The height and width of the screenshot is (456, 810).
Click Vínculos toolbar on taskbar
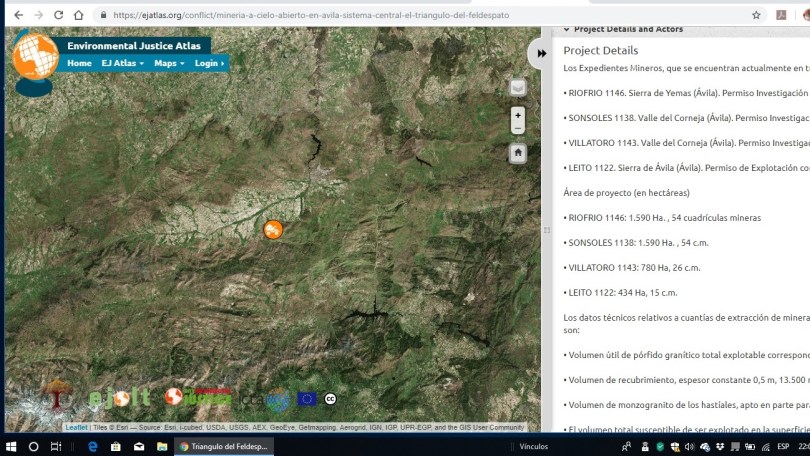point(533,446)
